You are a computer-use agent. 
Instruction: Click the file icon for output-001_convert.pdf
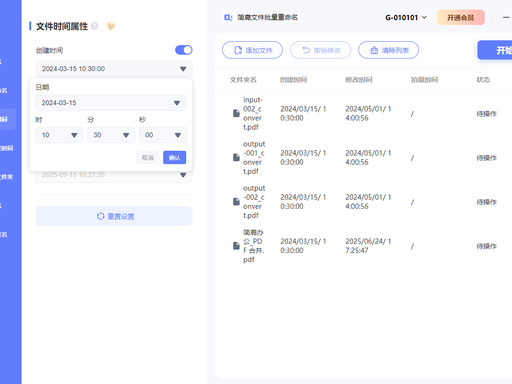[236, 157]
